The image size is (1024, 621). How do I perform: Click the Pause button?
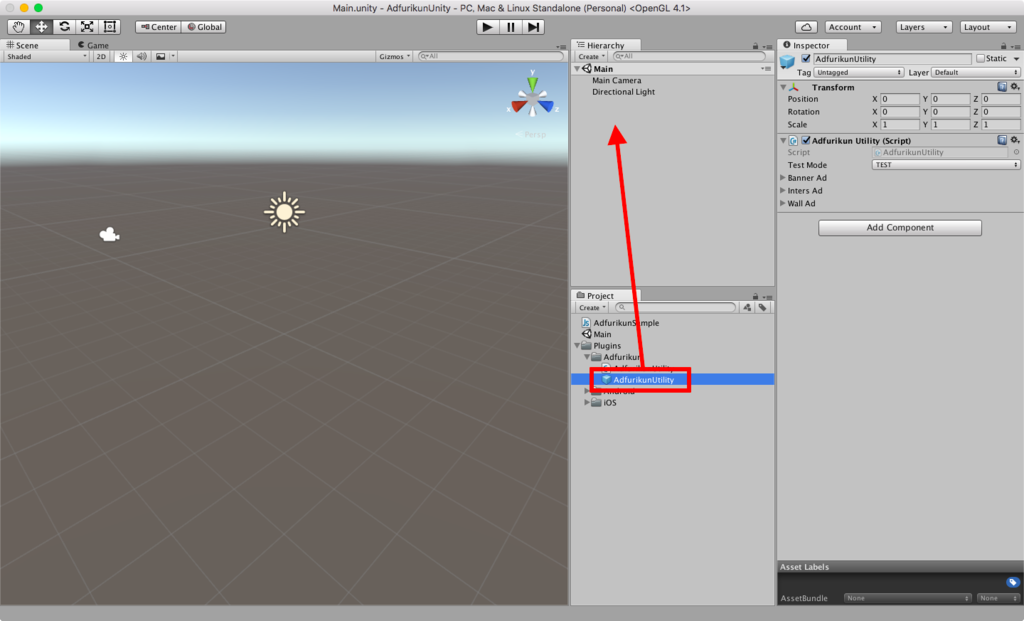510,27
